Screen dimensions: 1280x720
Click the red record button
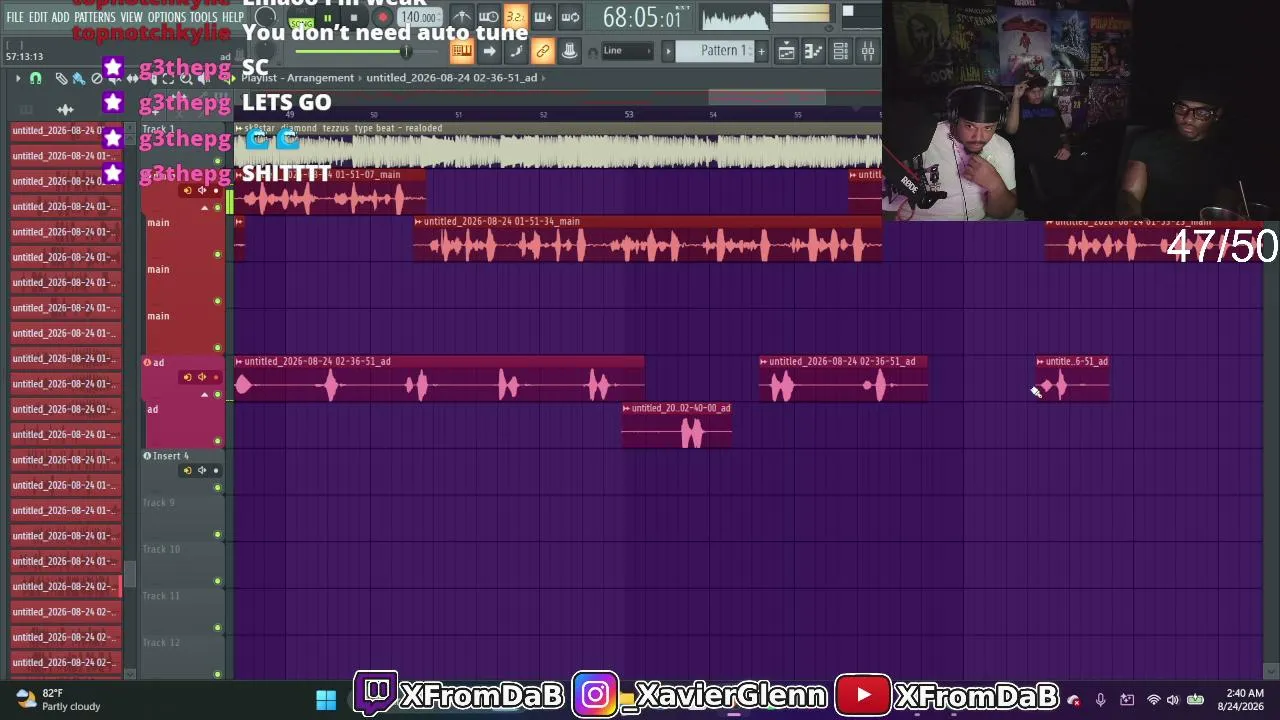pos(382,18)
